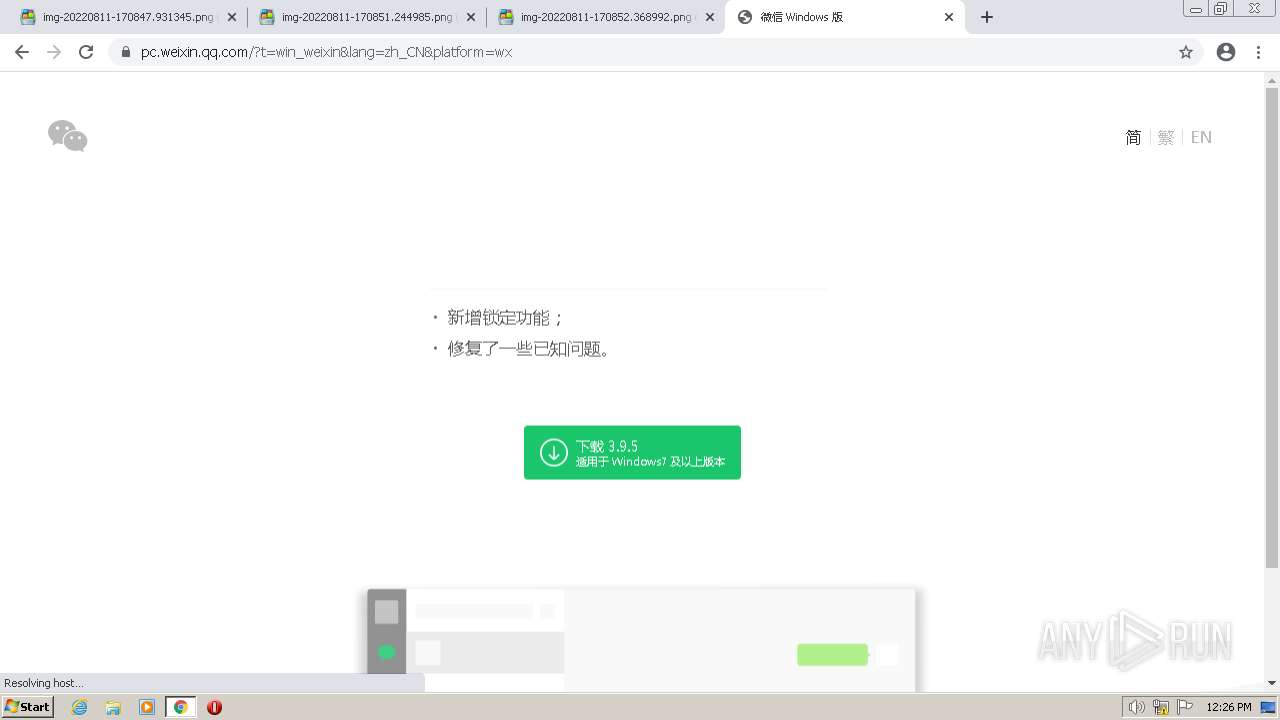Click the address bar URL
This screenshot has width=1280, height=720.
326,52
